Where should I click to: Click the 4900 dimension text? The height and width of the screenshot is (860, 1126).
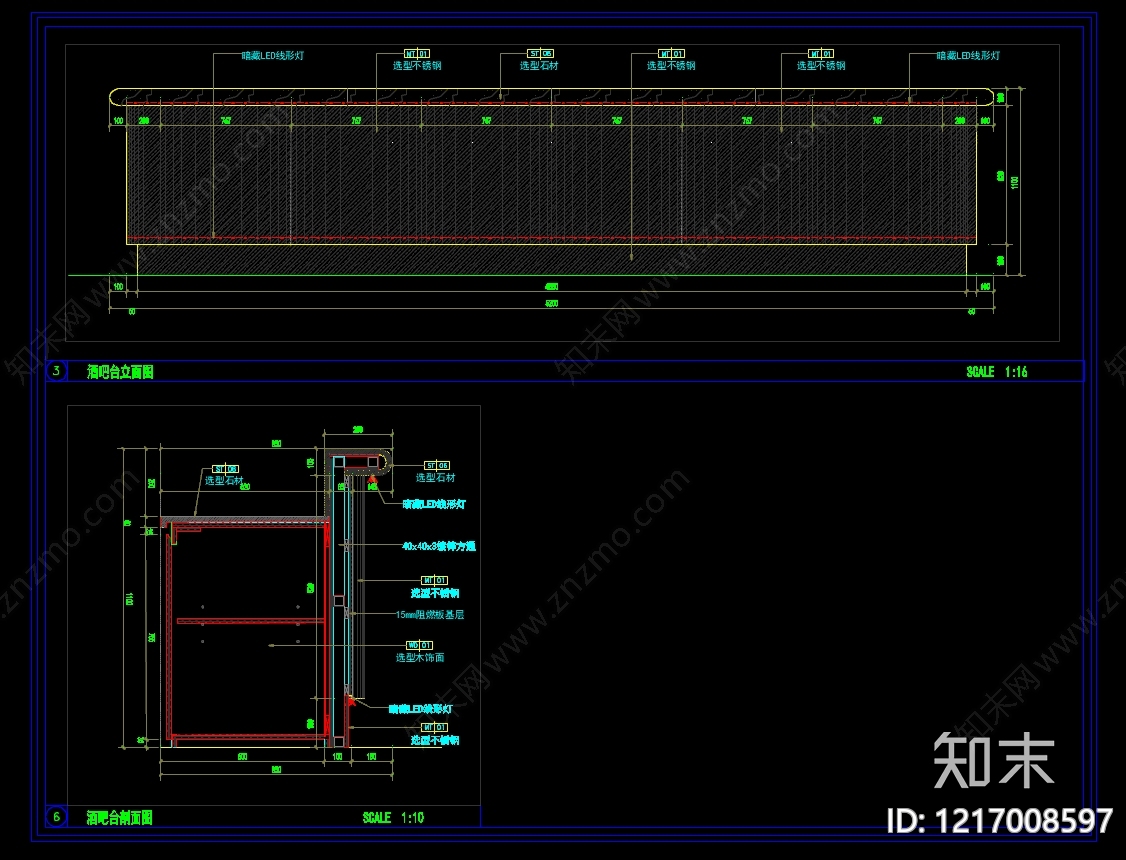[552, 286]
